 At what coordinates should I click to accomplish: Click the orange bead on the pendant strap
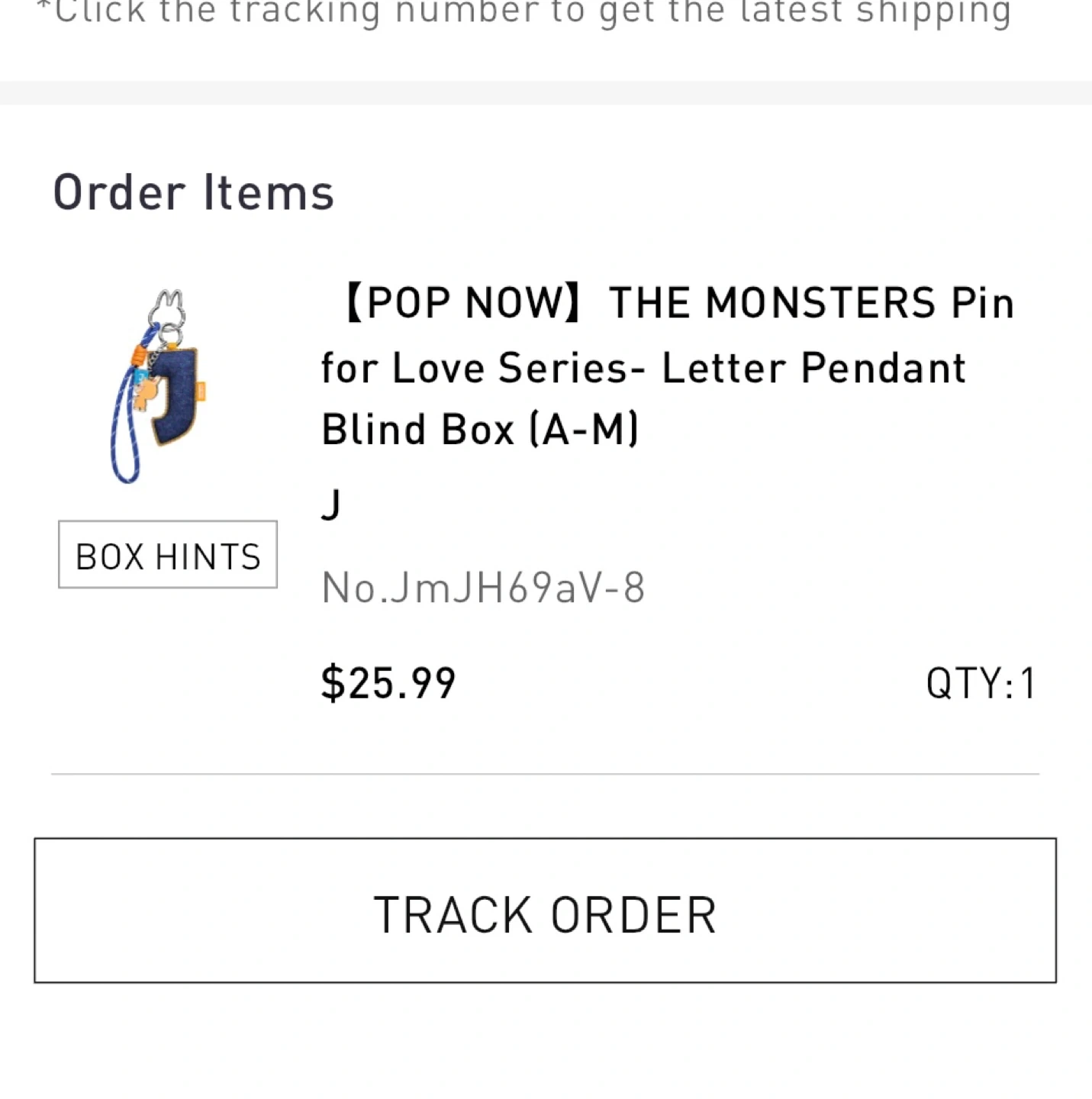point(138,353)
